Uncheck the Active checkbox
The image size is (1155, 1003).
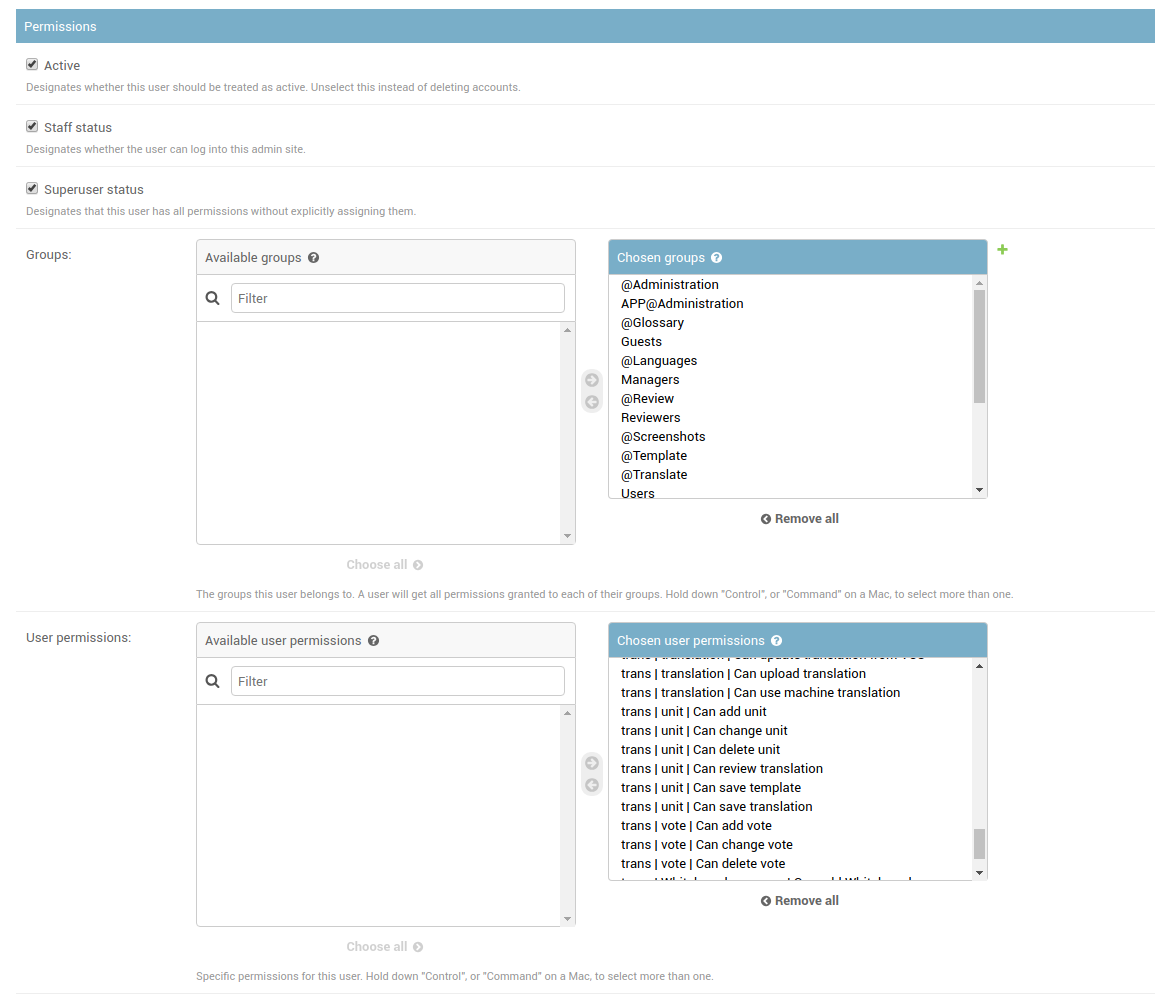click(31, 63)
